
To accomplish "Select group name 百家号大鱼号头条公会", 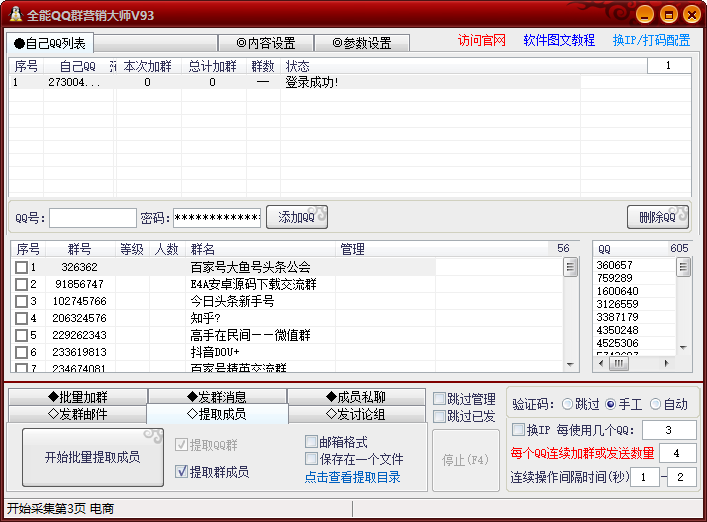I will click(251, 267).
